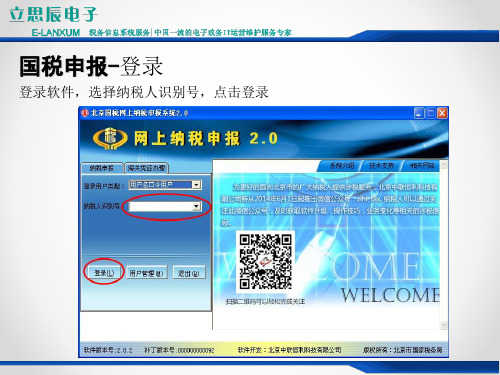Expand the 纳税人识别号 dropdown arrow
Viewport: 500px width, 375px height.
click(x=196, y=207)
